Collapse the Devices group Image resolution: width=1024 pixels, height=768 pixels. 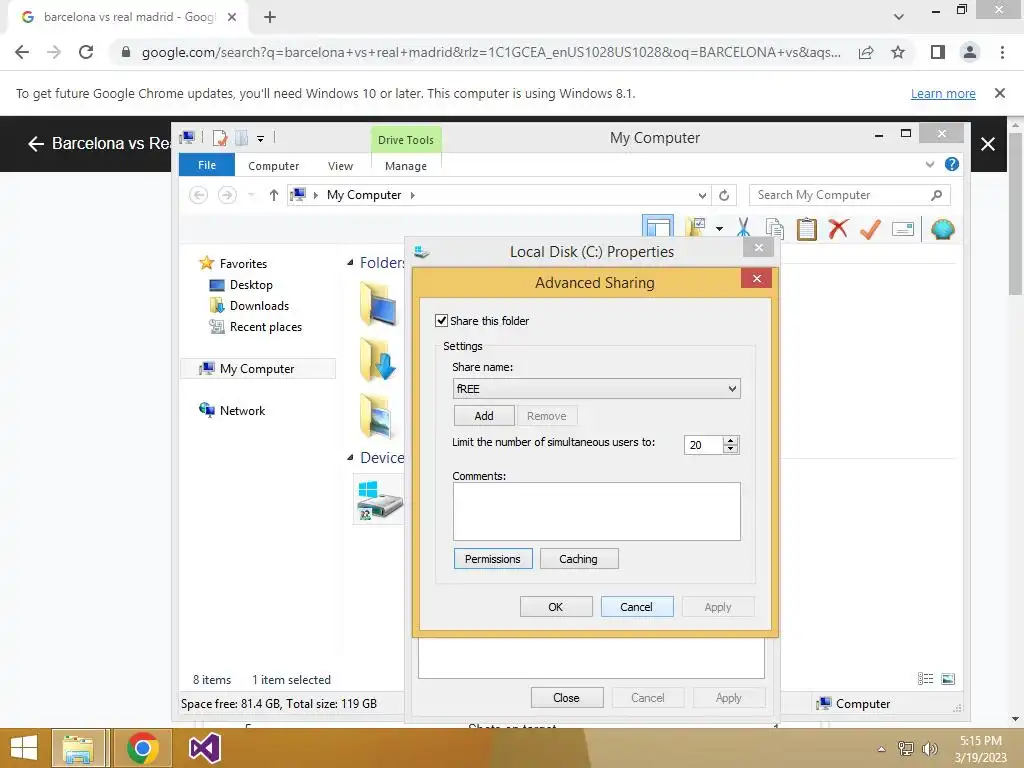tap(350, 458)
